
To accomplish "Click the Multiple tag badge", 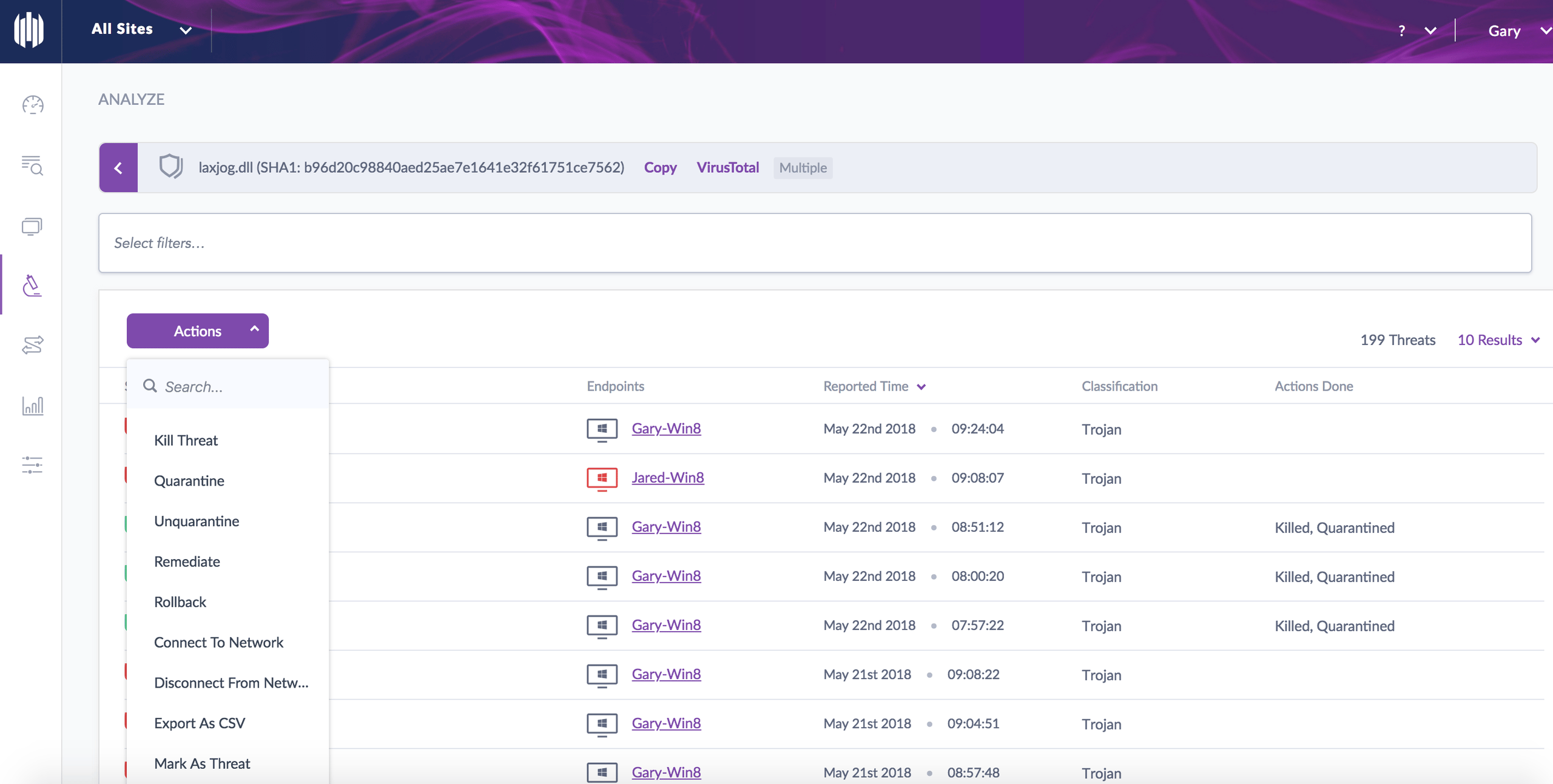I will point(803,167).
